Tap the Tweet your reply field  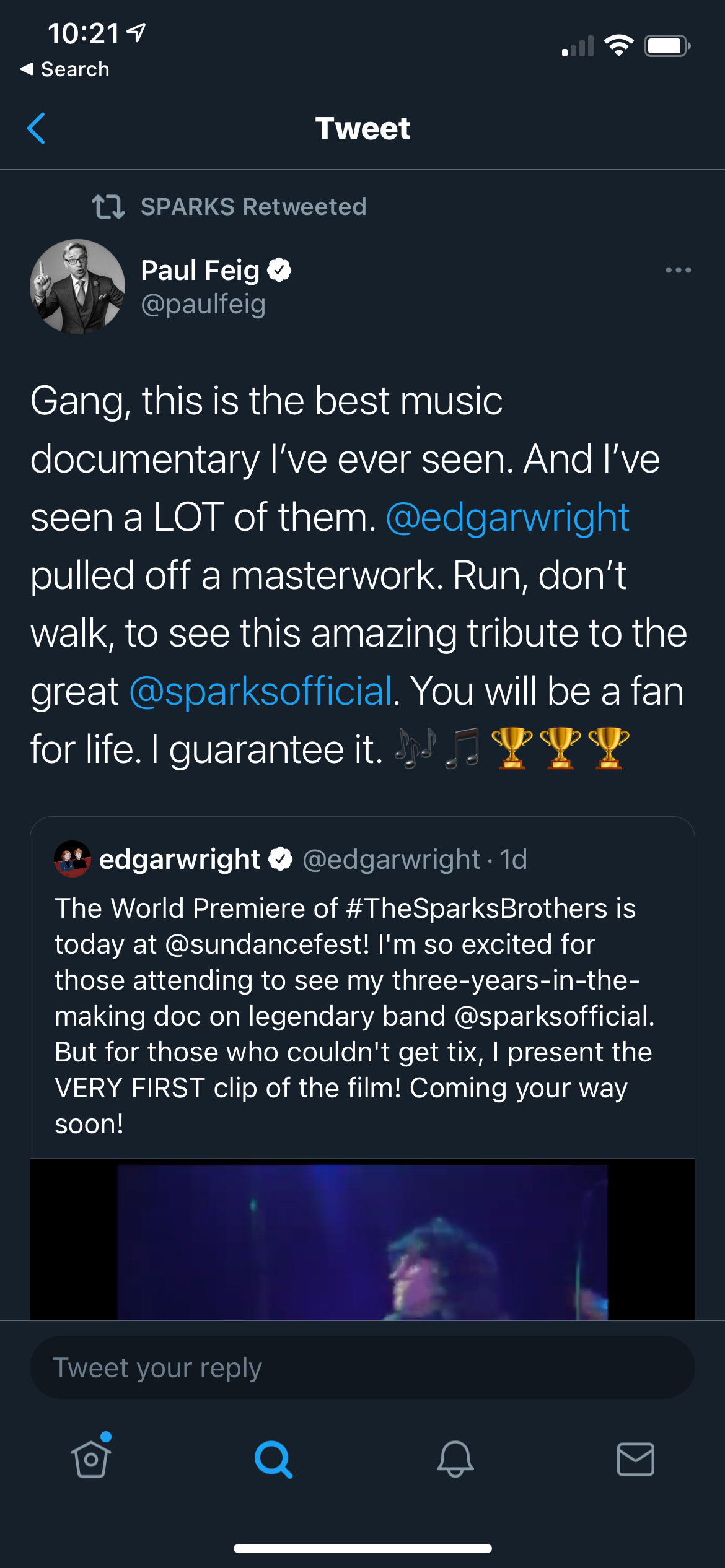pos(362,1367)
